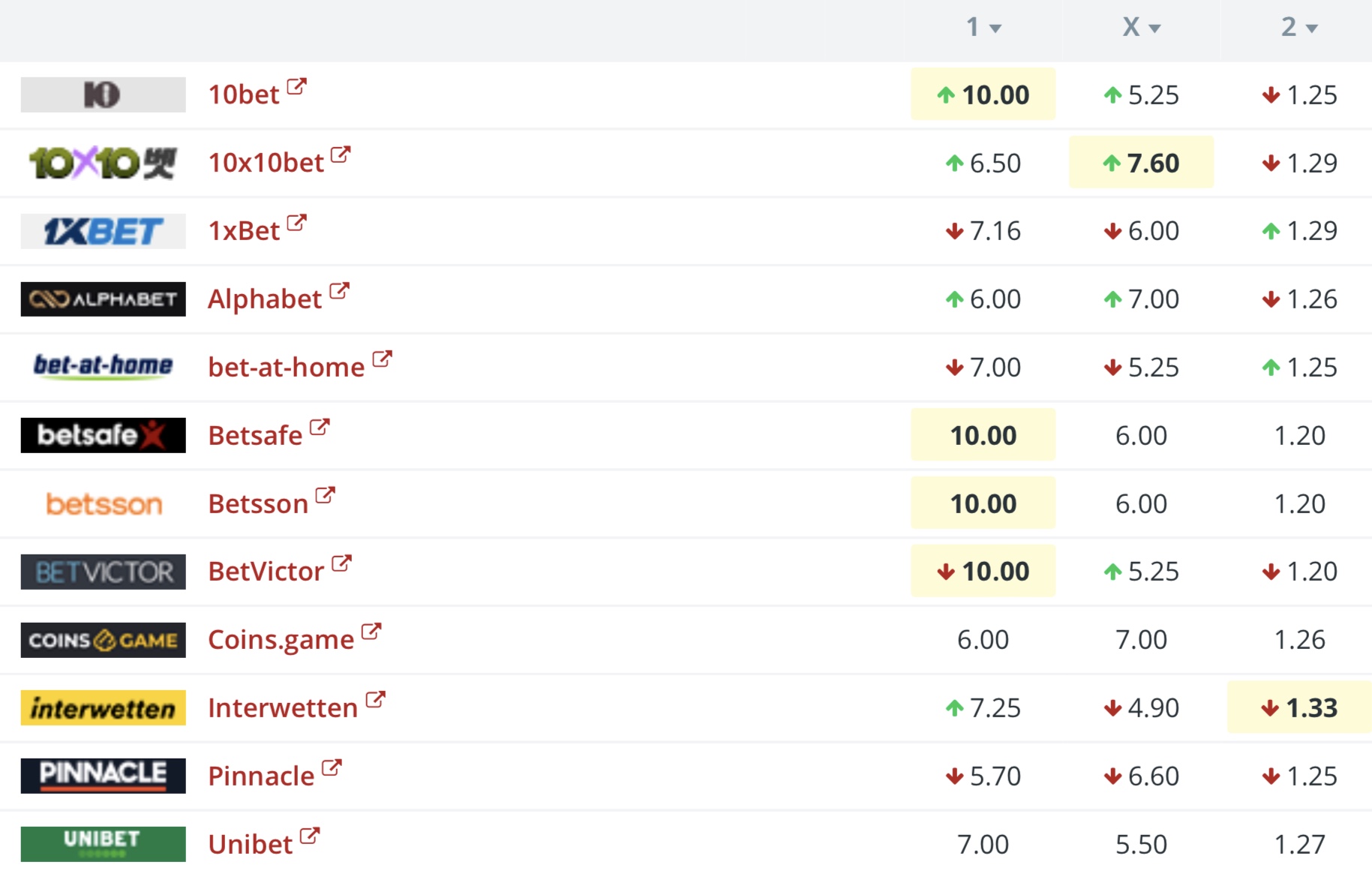Open the 1xBet logo thumbnail
The image size is (1372, 871).
[103, 231]
